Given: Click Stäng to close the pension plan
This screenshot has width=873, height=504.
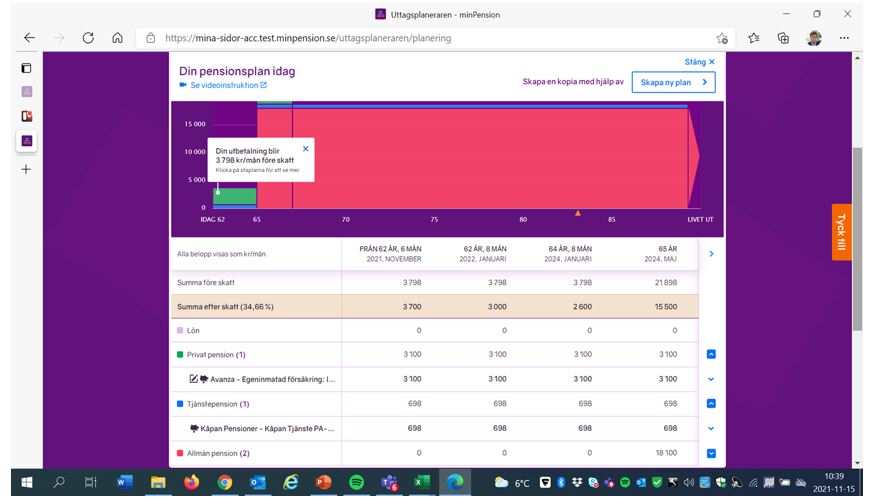Looking at the screenshot, I should (x=699, y=62).
